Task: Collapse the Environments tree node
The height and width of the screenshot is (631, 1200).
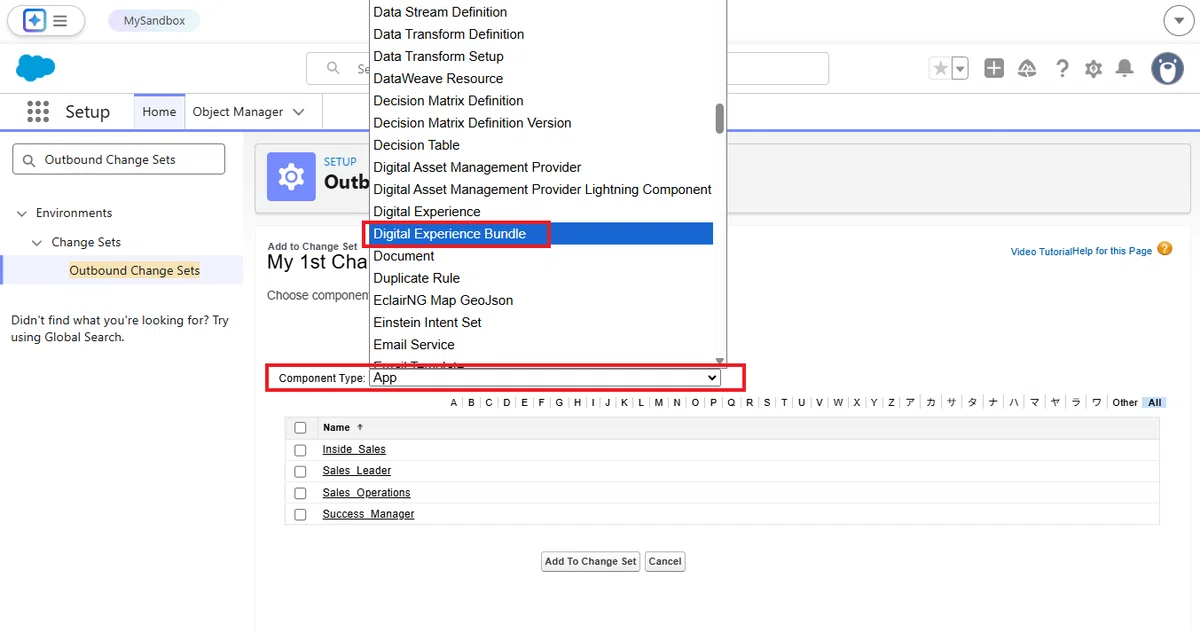Action: pos(22,213)
